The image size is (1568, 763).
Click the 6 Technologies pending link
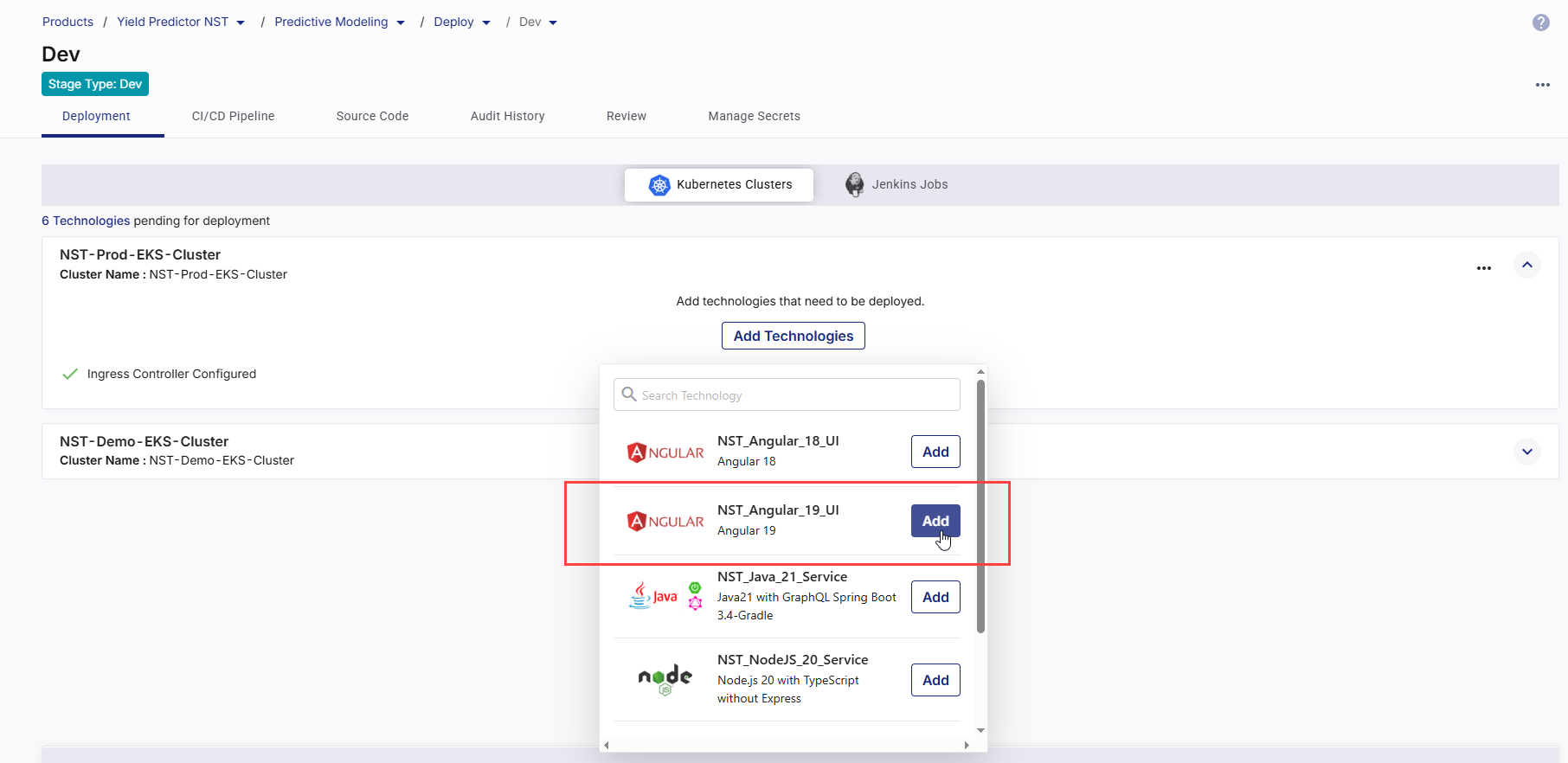(86, 221)
